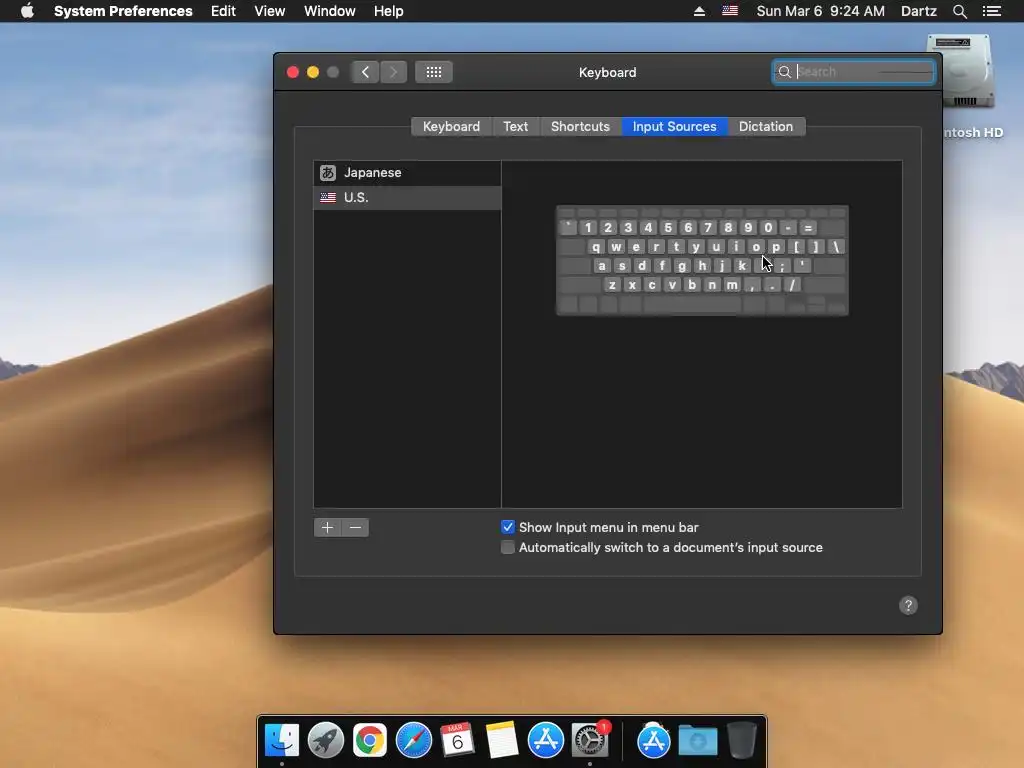
Task: Open Launchpad rocket from the Dock
Action: (x=325, y=740)
